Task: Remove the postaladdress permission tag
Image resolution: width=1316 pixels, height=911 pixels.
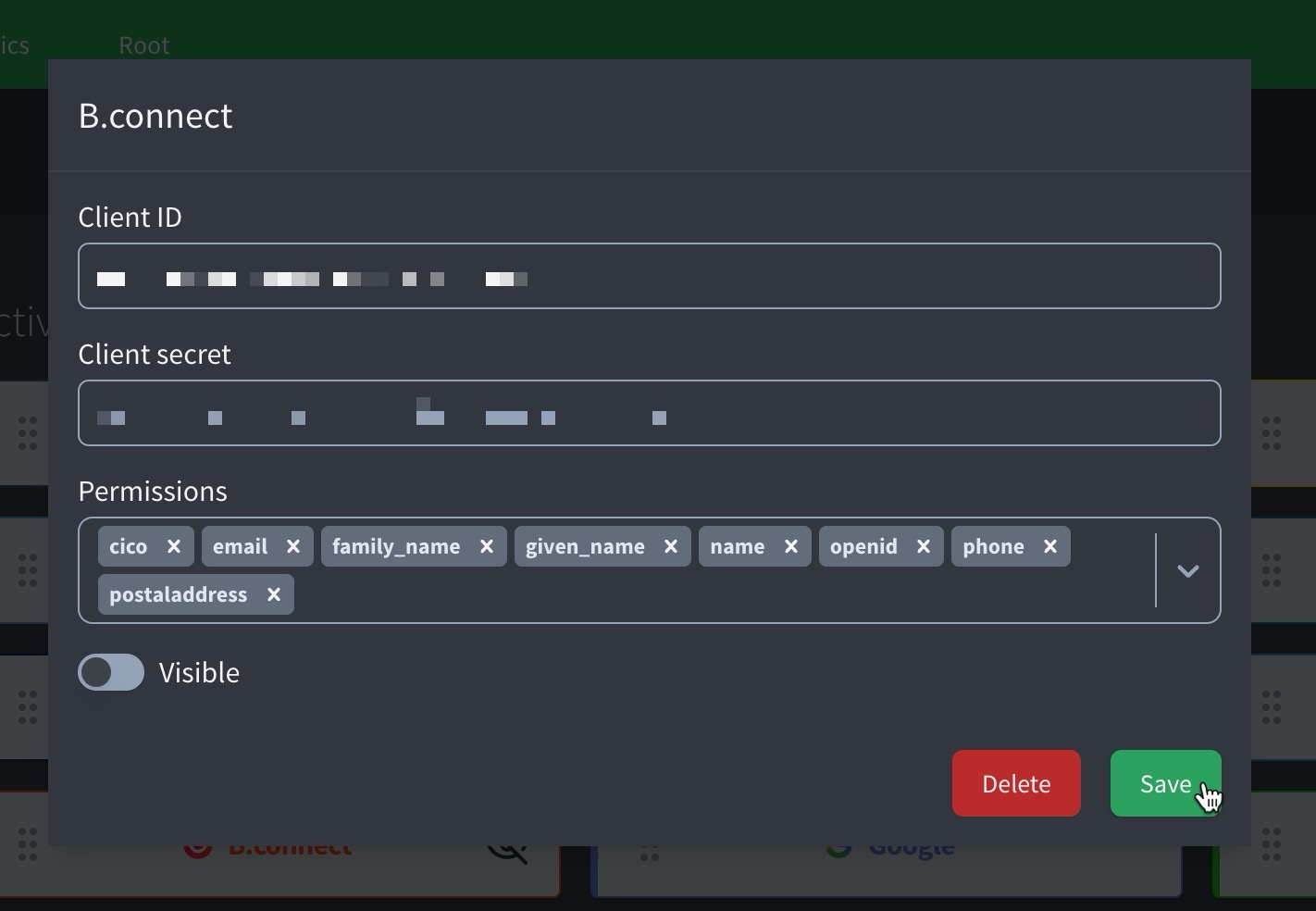Action: pos(274,594)
